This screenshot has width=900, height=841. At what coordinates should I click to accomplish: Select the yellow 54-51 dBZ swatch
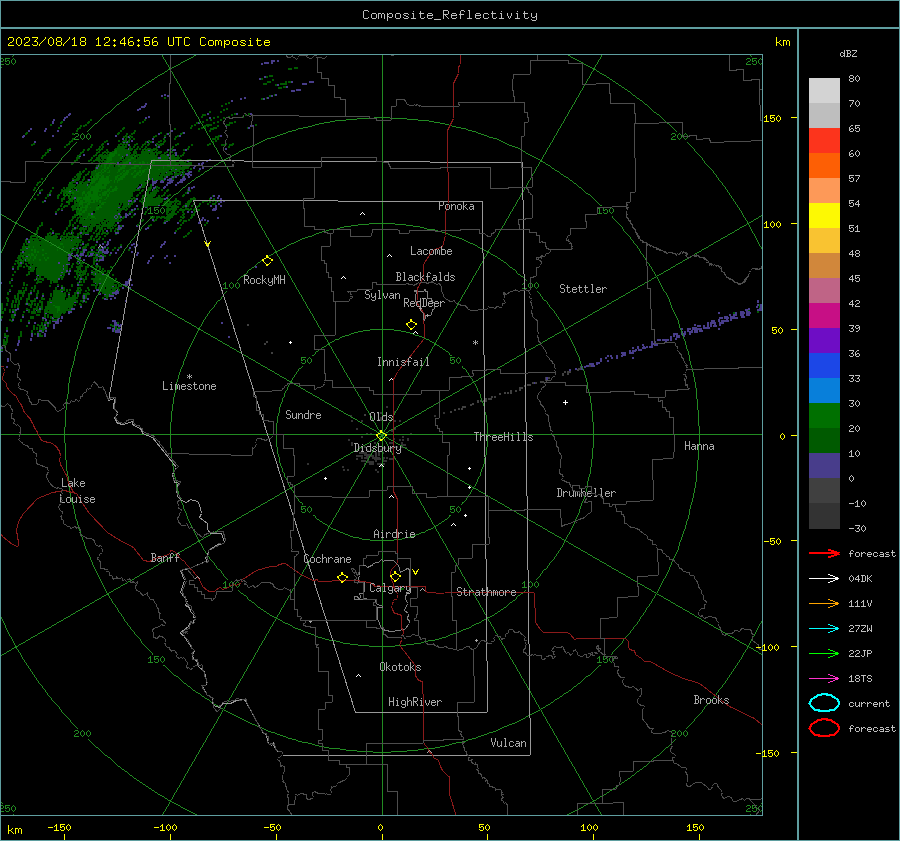(824, 215)
